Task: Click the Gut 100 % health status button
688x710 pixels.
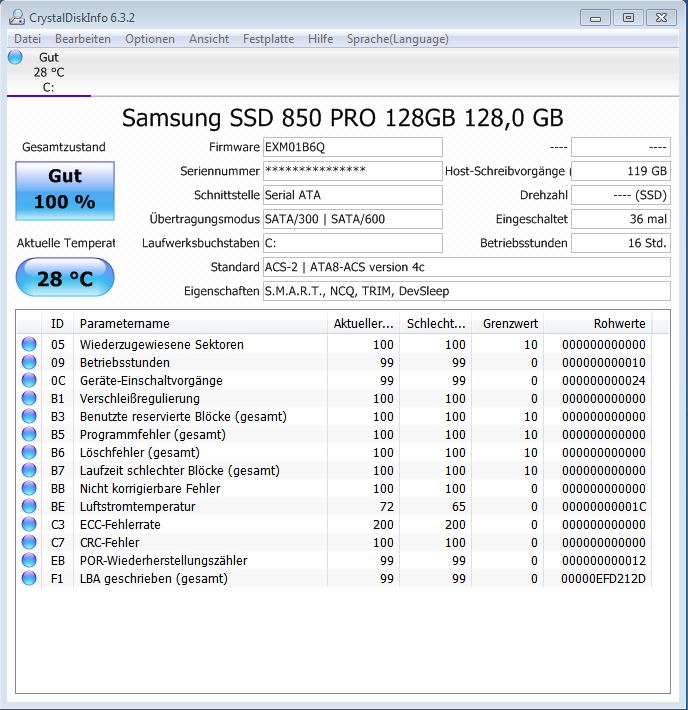Action: click(x=65, y=191)
